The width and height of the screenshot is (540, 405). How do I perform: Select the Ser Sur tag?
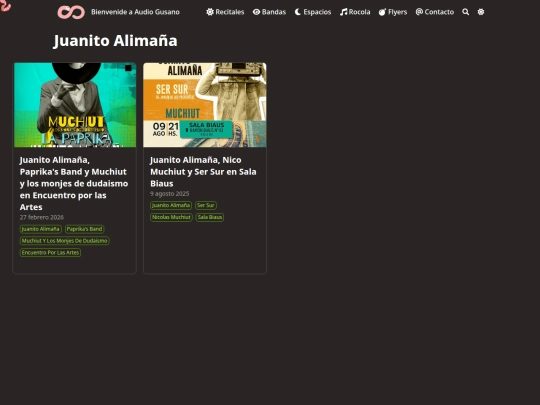click(x=206, y=205)
